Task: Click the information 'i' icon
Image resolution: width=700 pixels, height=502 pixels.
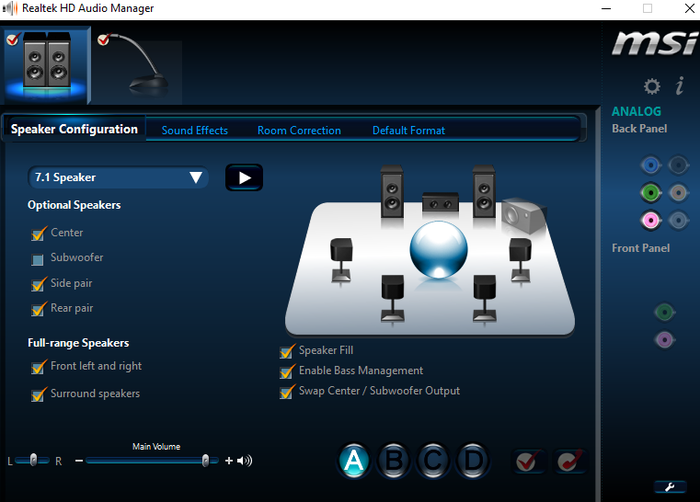Action: 679,87
